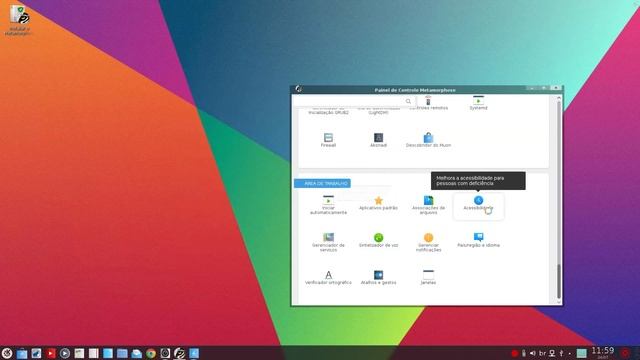Screen dimensions: 640x360
Task: Open Associações de arquivos module
Action: click(428, 205)
